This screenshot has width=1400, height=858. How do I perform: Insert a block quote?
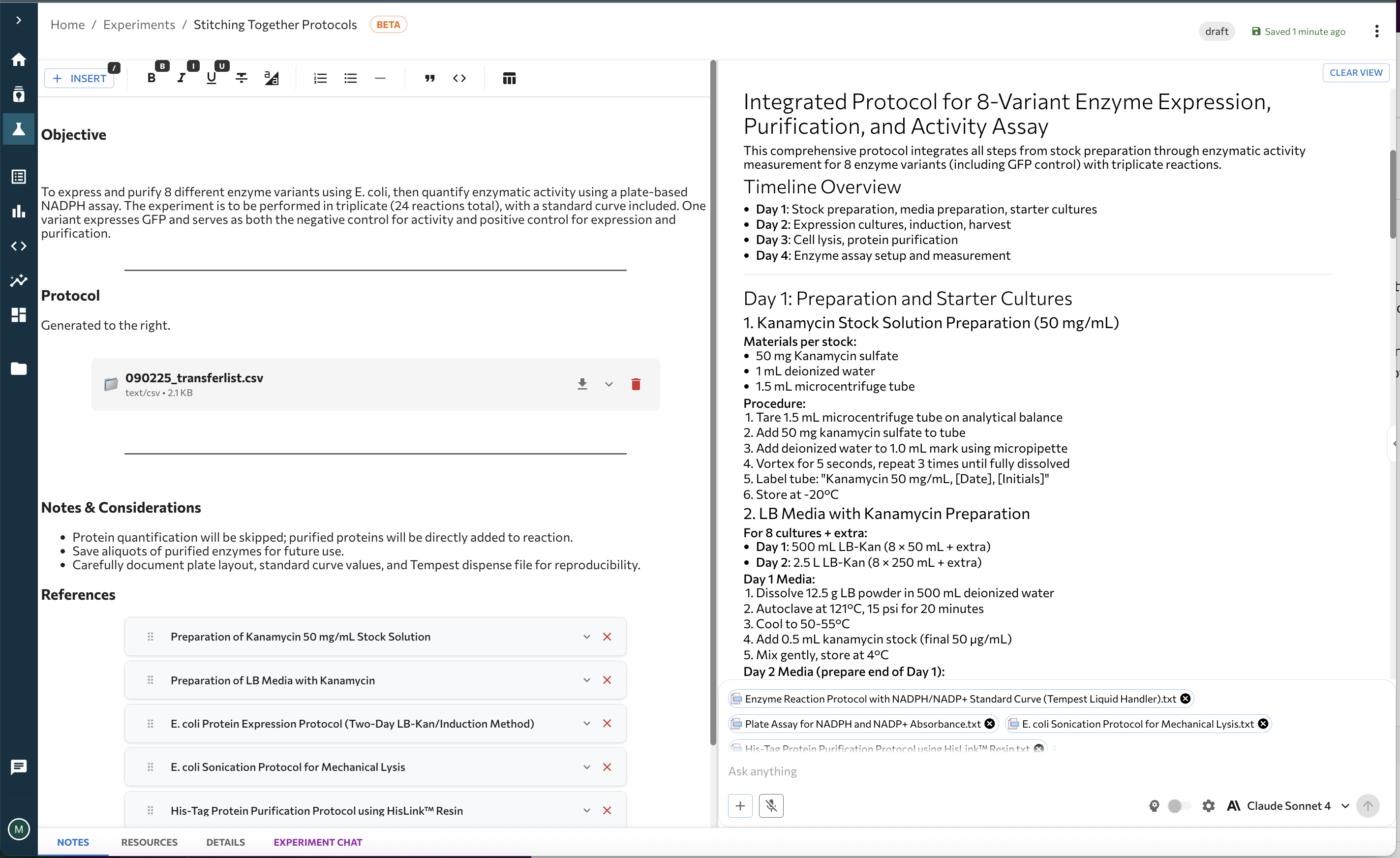429,78
